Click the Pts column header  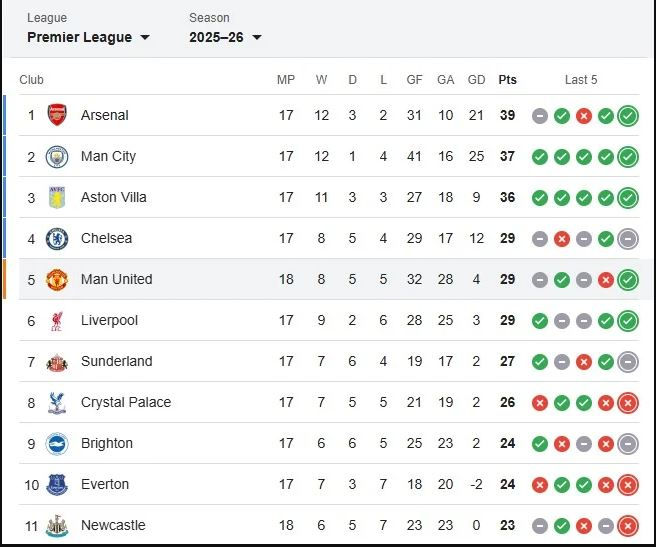(x=508, y=80)
